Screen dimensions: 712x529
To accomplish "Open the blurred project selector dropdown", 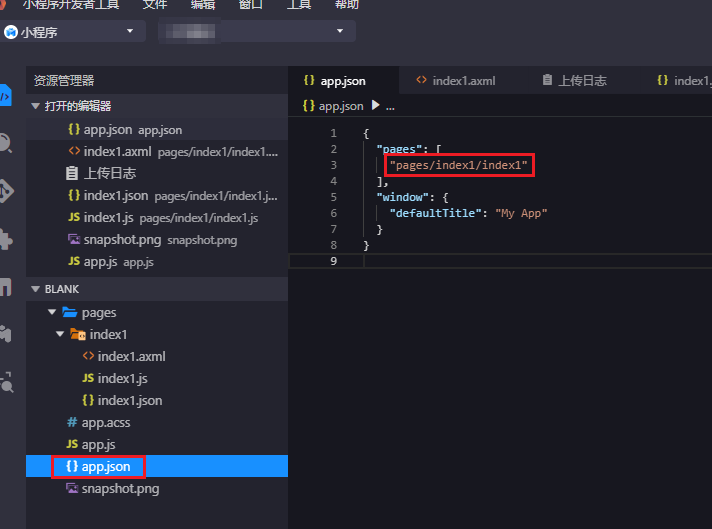I will coord(257,31).
